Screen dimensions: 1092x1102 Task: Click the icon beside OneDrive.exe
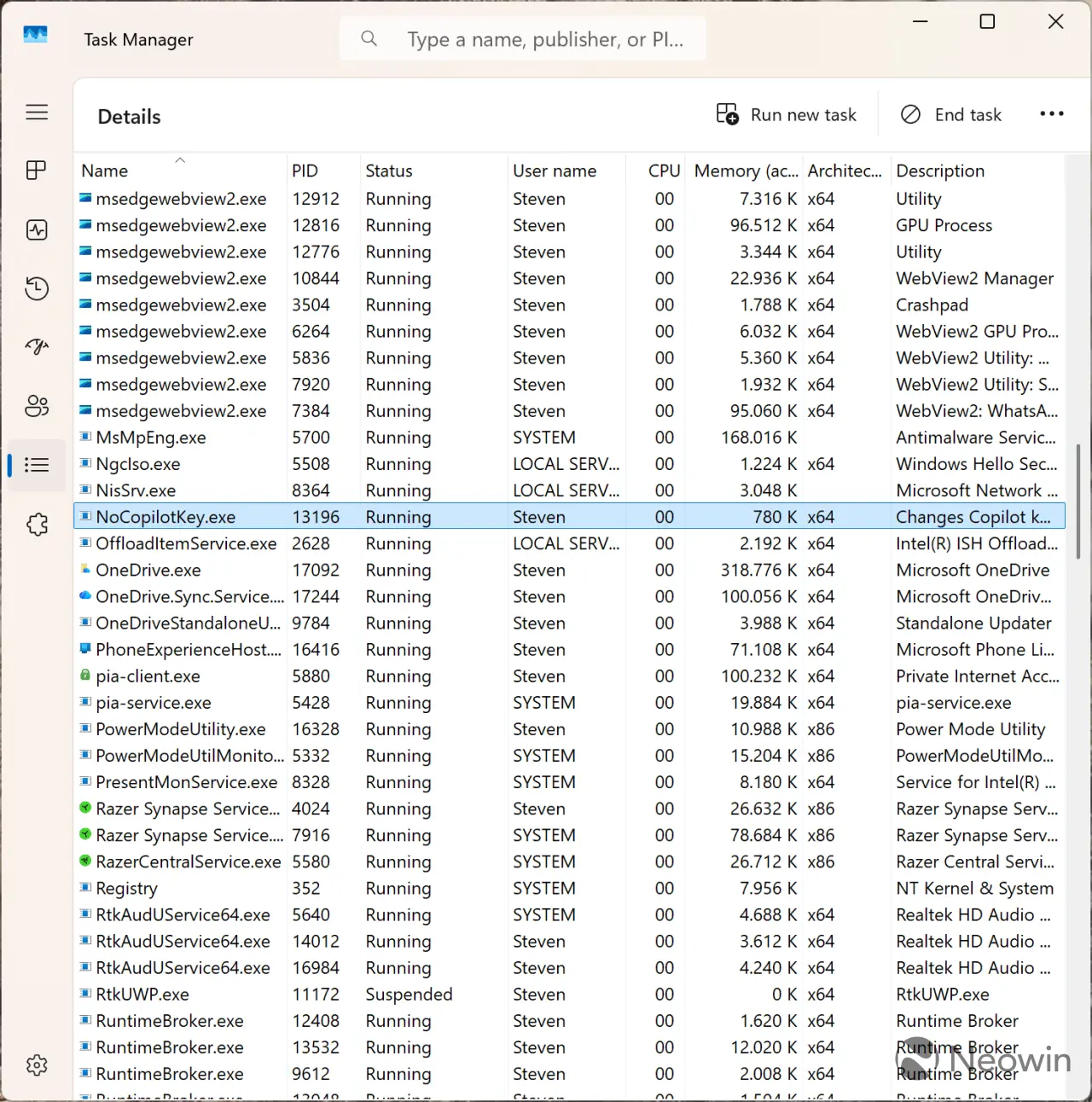(x=85, y=569)
